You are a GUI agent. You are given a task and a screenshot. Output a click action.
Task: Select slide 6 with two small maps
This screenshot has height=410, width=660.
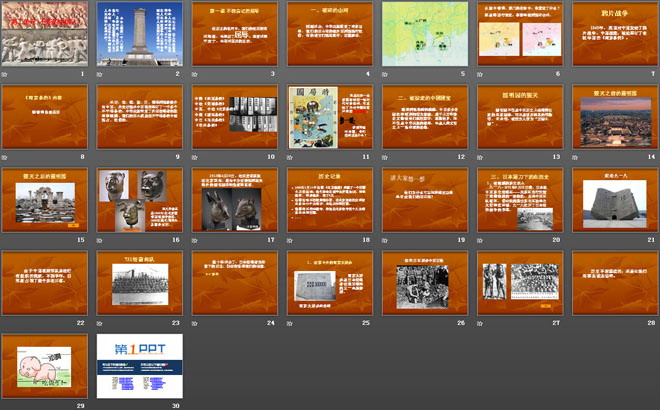point(520,34)
